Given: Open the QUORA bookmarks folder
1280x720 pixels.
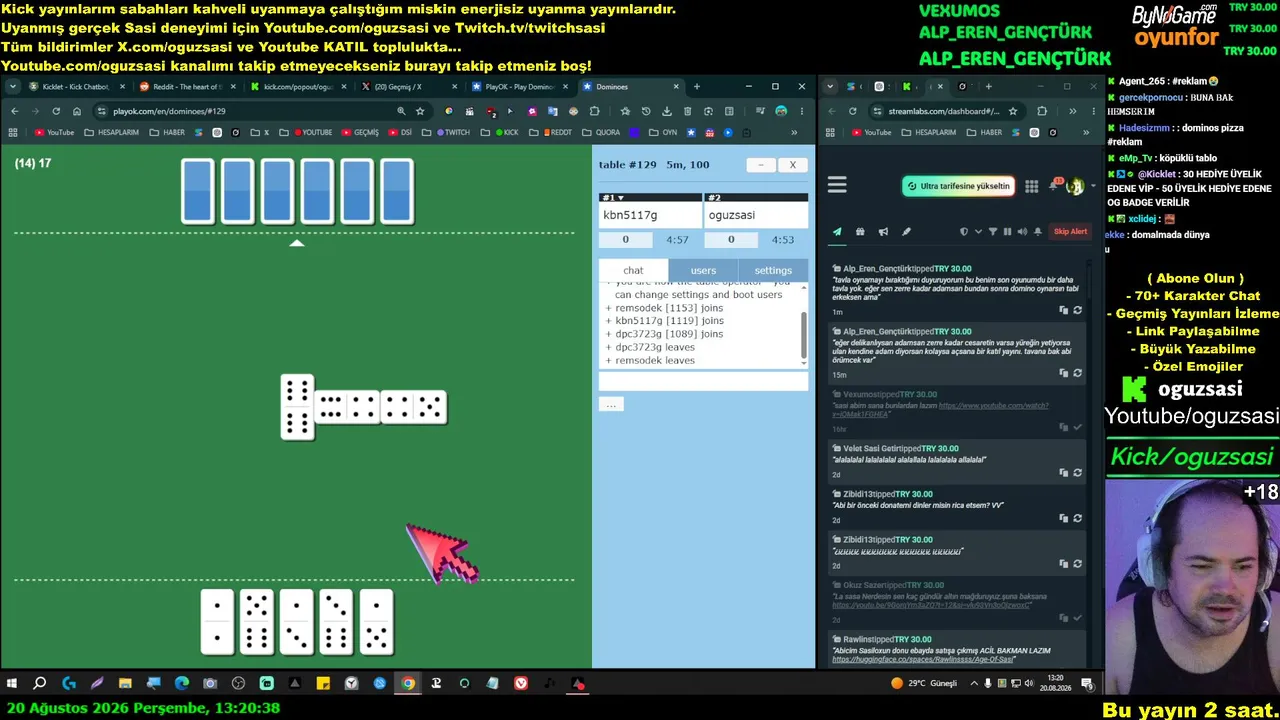Looking at the screenshot, I should [x=602, y=132].
